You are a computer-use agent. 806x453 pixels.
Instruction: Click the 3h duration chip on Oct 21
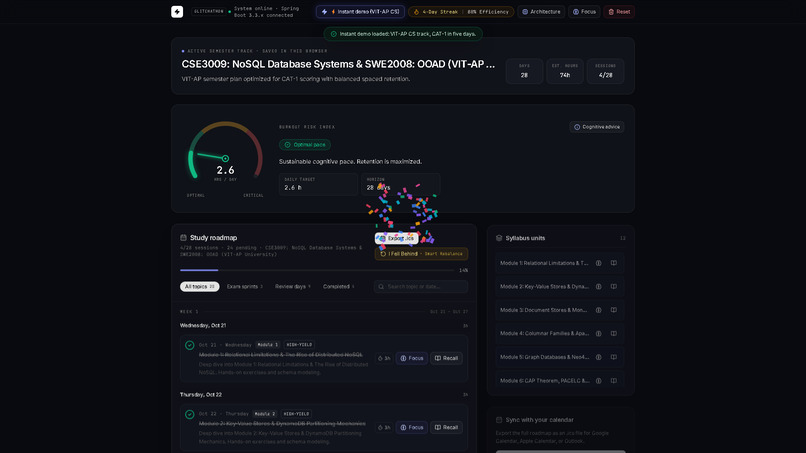click(x=384, y=358)
